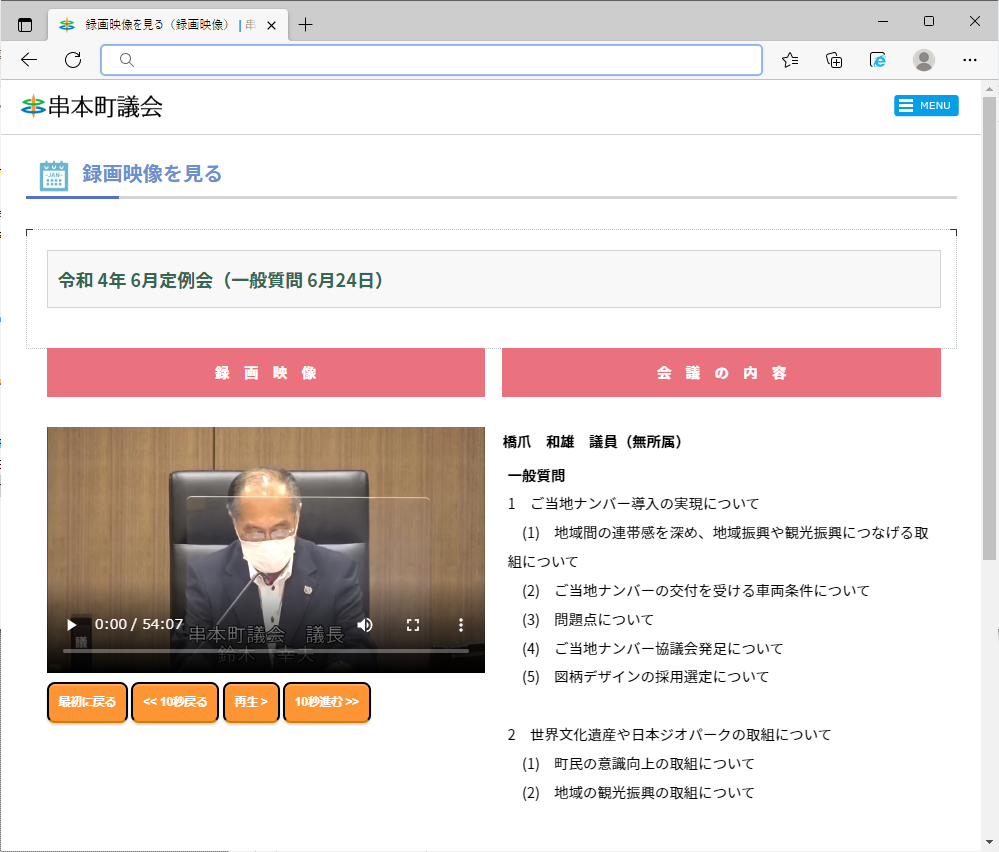Open the Collections icon
Image resolution: width=999 pixels, height=852 pixels.
pyautogui.click(x=834, y=60)
